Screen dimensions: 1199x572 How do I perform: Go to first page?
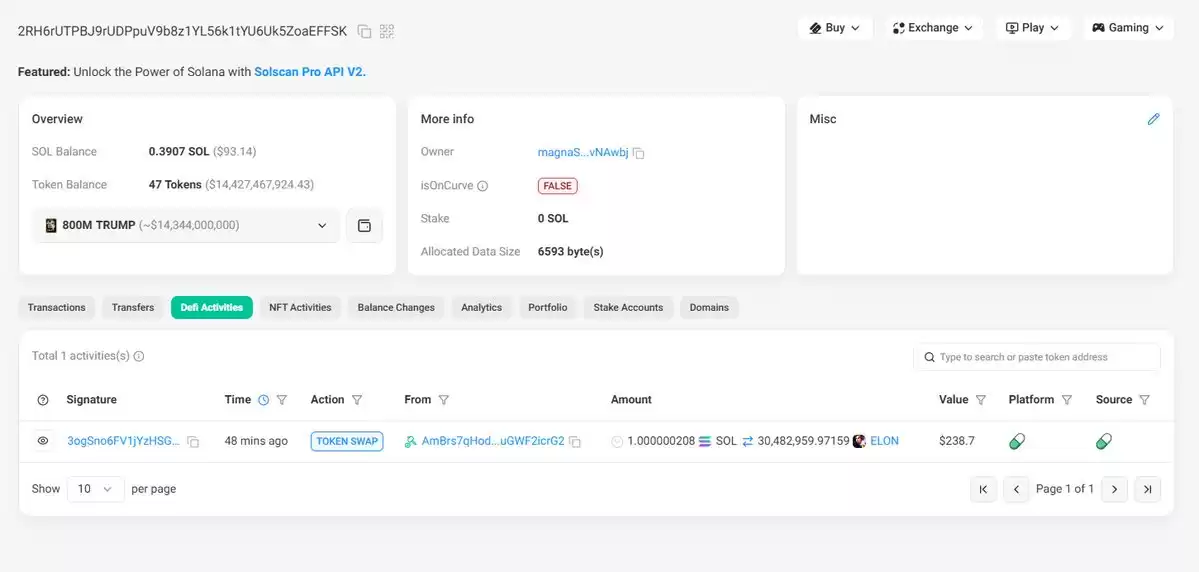click(x=983, y=489)
